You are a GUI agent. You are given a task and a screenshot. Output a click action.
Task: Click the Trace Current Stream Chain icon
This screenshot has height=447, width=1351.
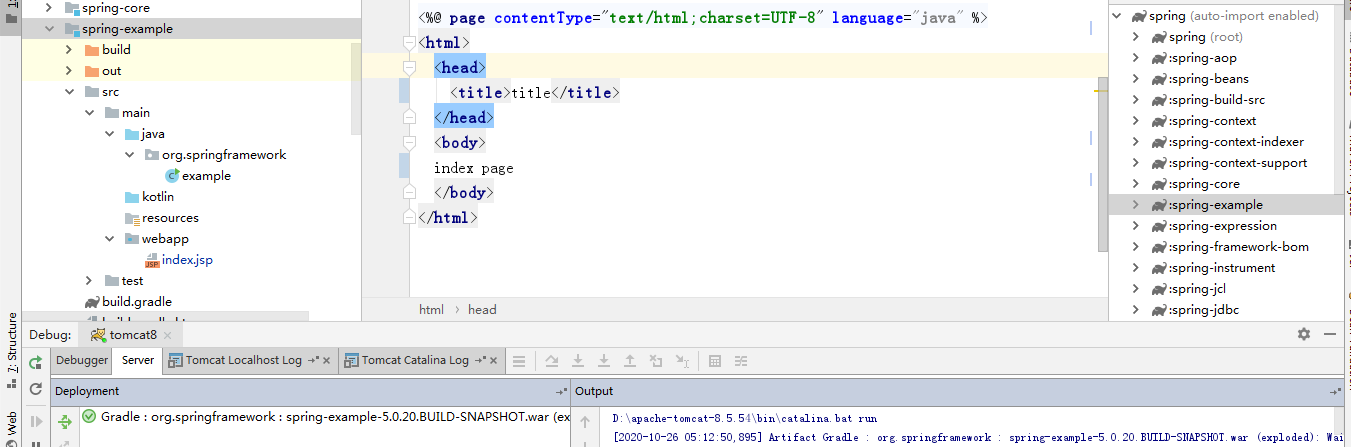[743, 360]
